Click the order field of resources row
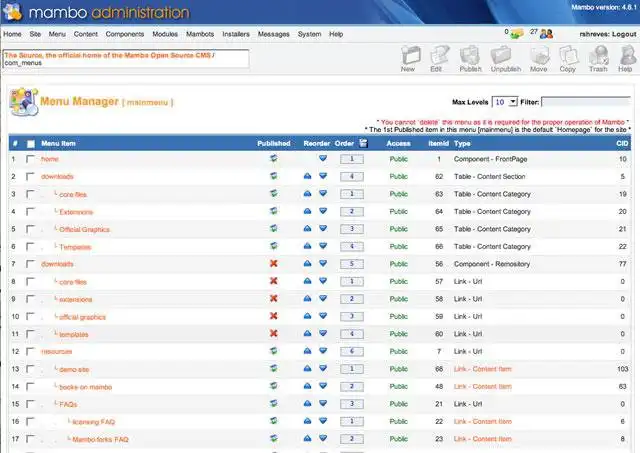Image resolution: width=640 pixels, height=453 pixels. (352, 351)
